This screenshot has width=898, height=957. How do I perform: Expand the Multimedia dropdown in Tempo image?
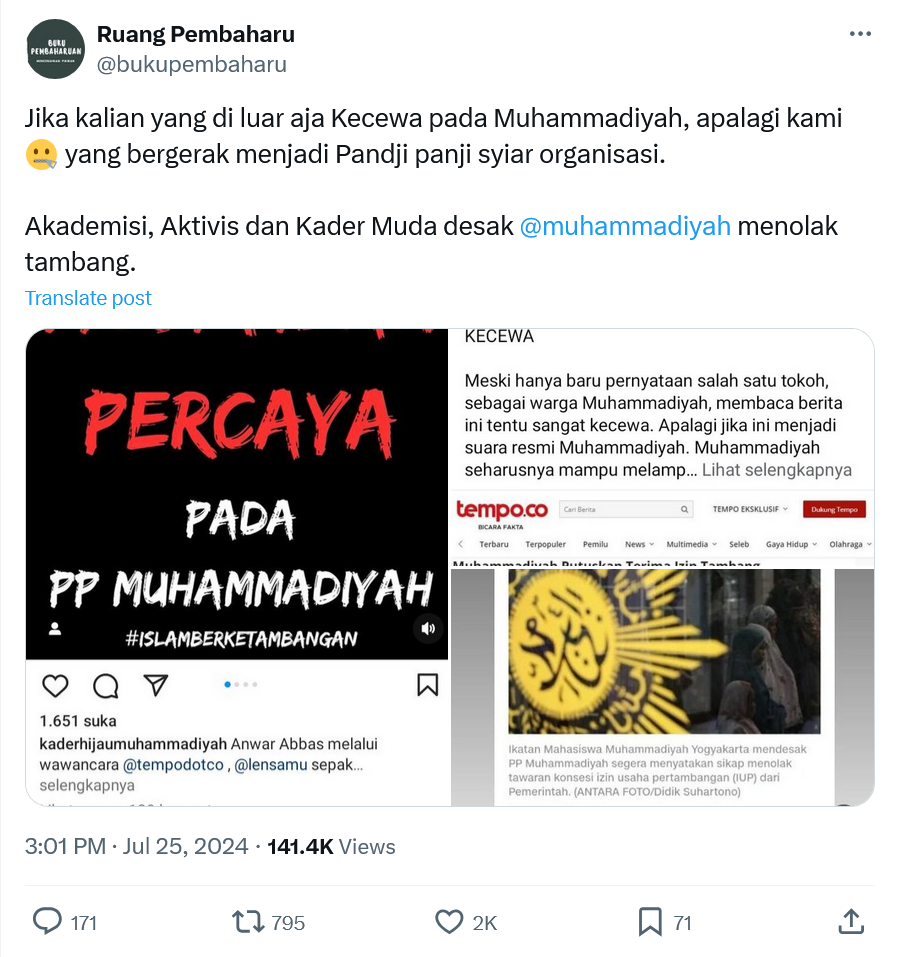point(692,544)
